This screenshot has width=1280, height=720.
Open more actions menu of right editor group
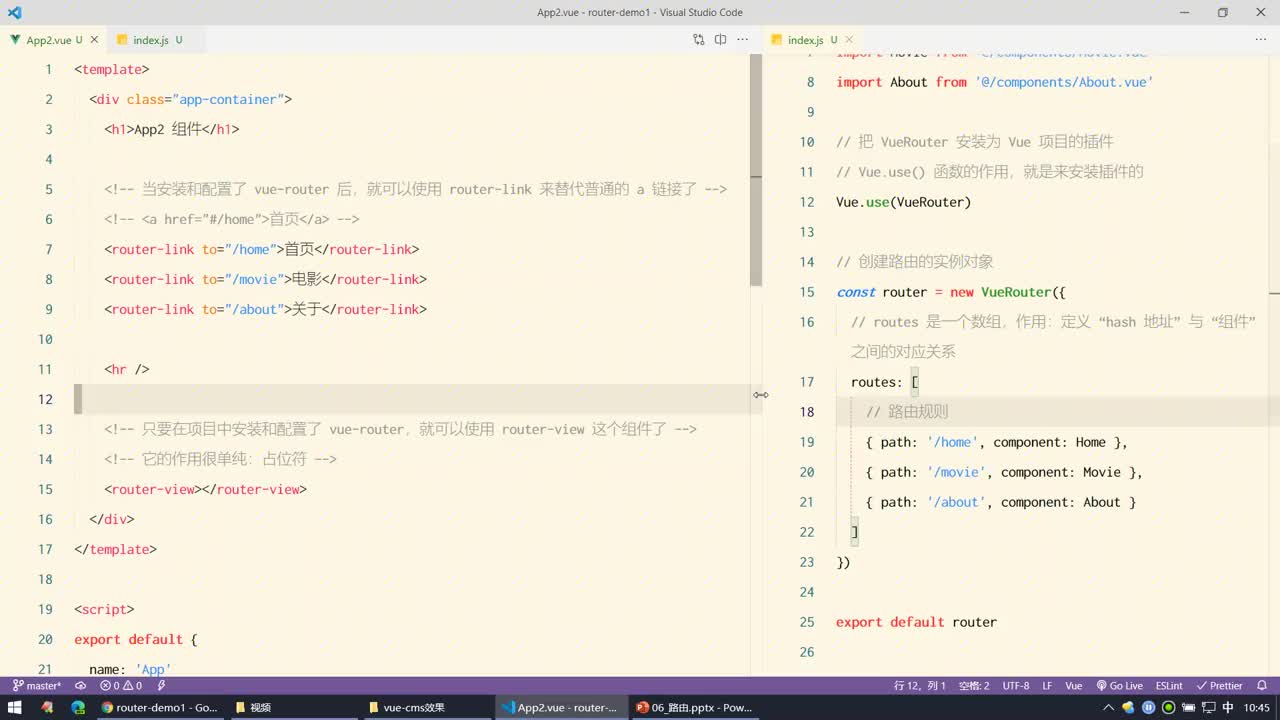(x=1260, y=40)
